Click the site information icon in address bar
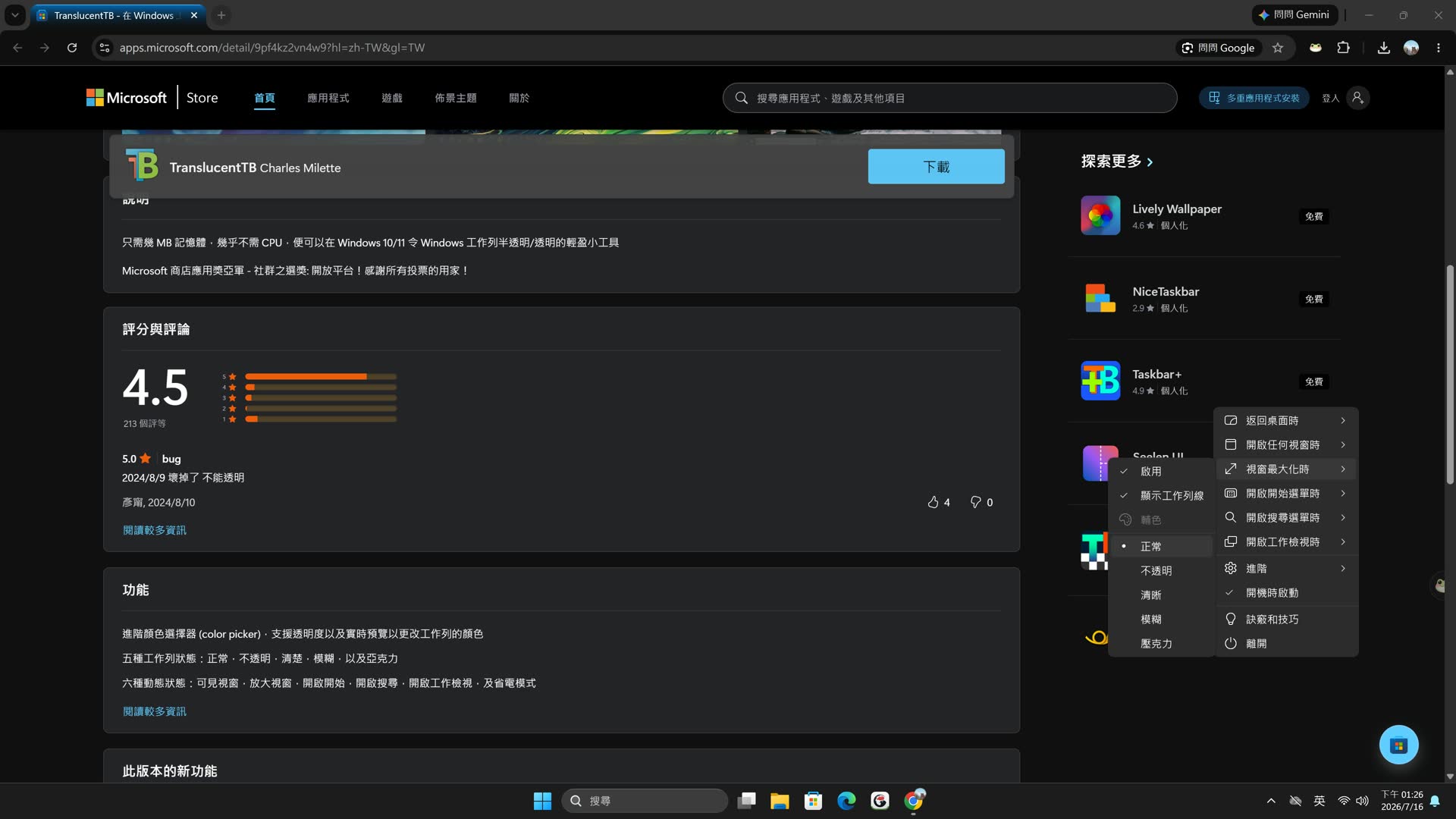This screenshot has height=819, width=1456. (105, 48)
